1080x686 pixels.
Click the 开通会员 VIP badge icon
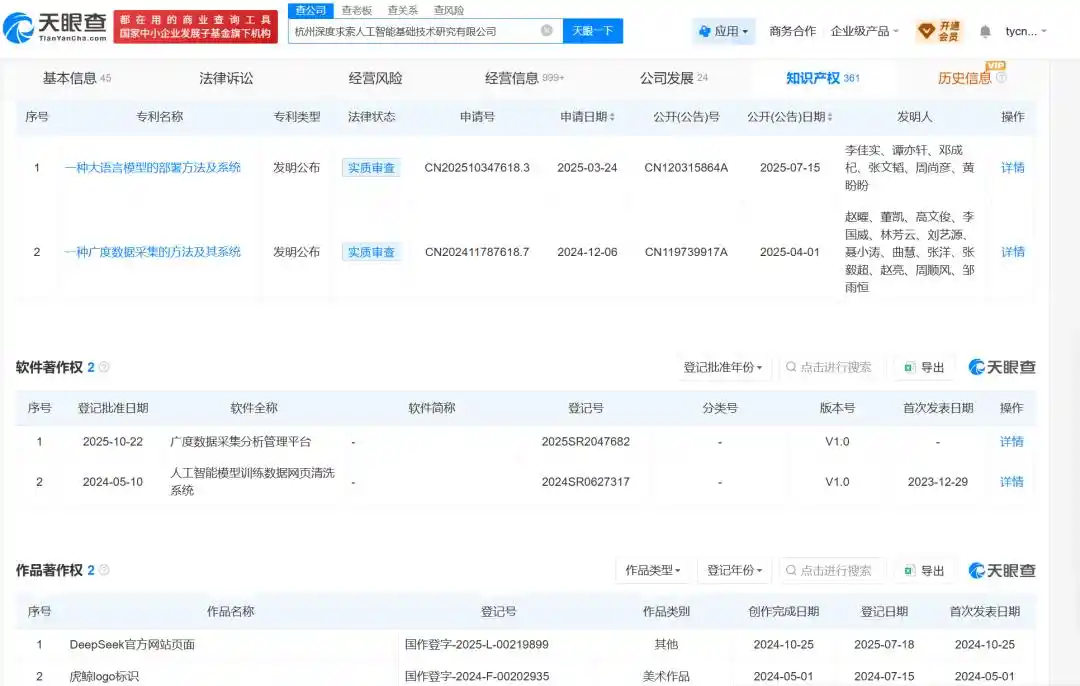coord(926,30)
